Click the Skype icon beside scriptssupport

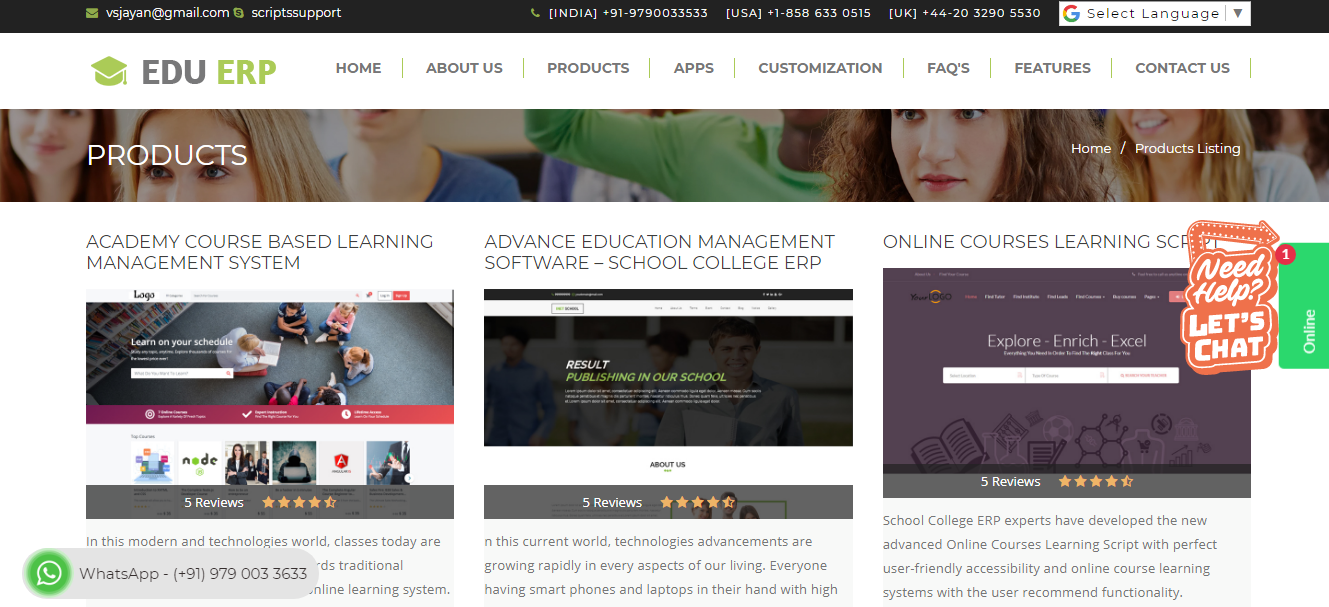tap(237, 13)
